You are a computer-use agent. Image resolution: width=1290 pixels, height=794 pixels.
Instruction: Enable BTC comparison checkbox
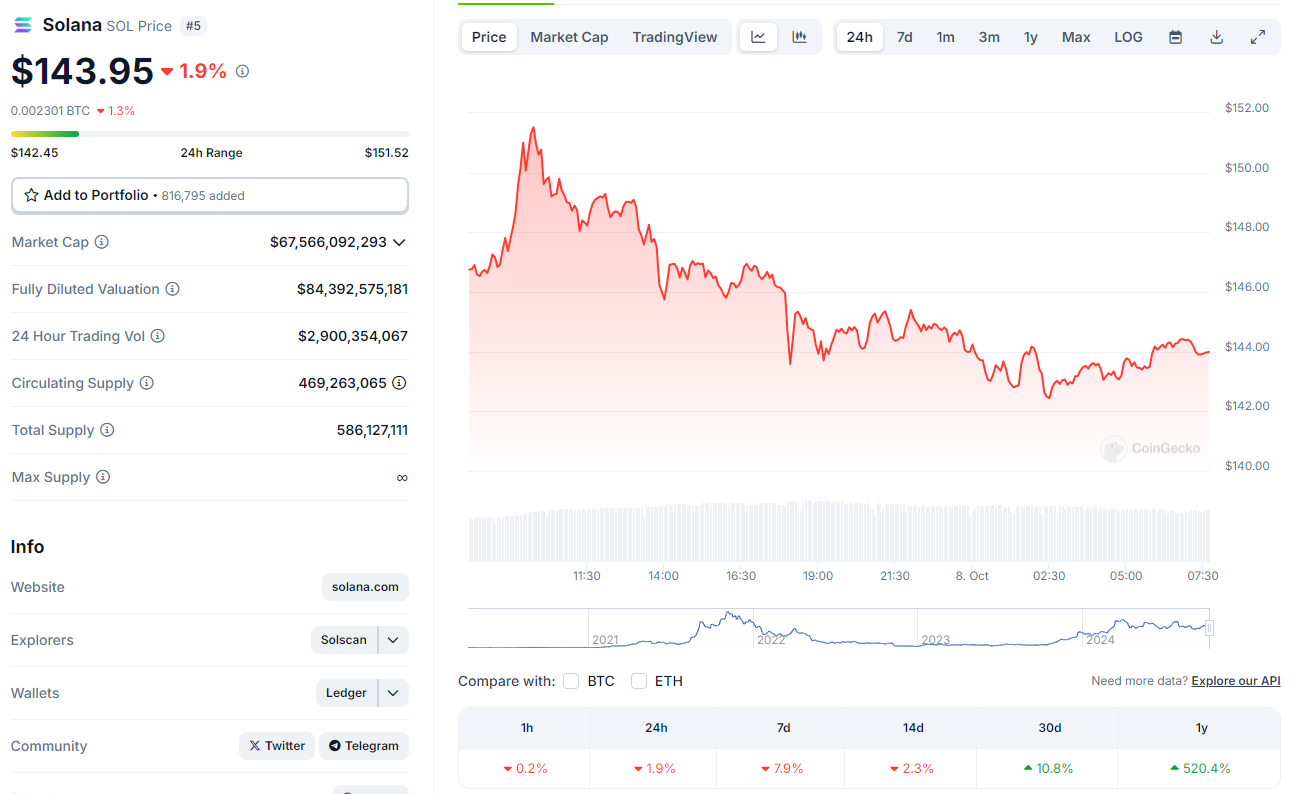click(x=571, y=681)
